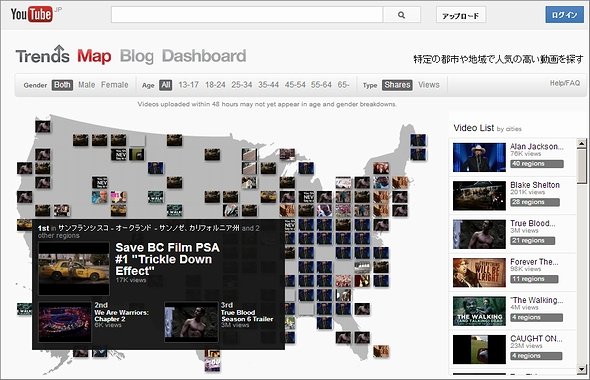Click Save BC Film PSA title
The image size is (590, 380).
167,259
